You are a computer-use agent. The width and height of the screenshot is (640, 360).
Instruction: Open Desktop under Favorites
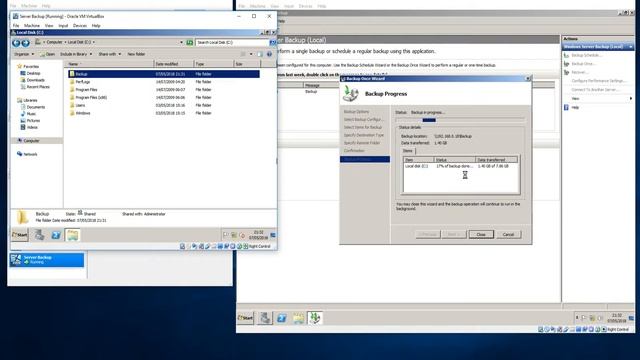pyautogui.click(x=33, y=73)
